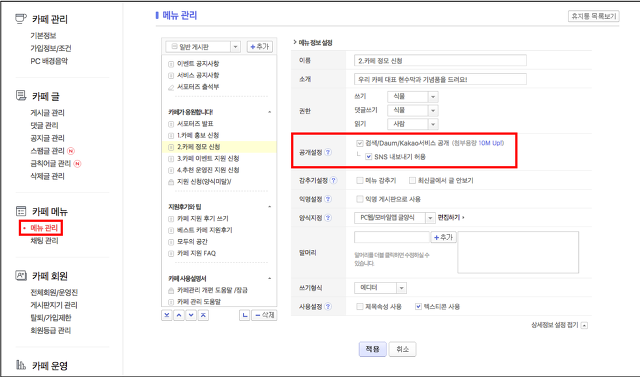Move menu to top with double-up arrow
Viewport: 640px width, 377px height.
pyautogui.click(x=203, y=315)
